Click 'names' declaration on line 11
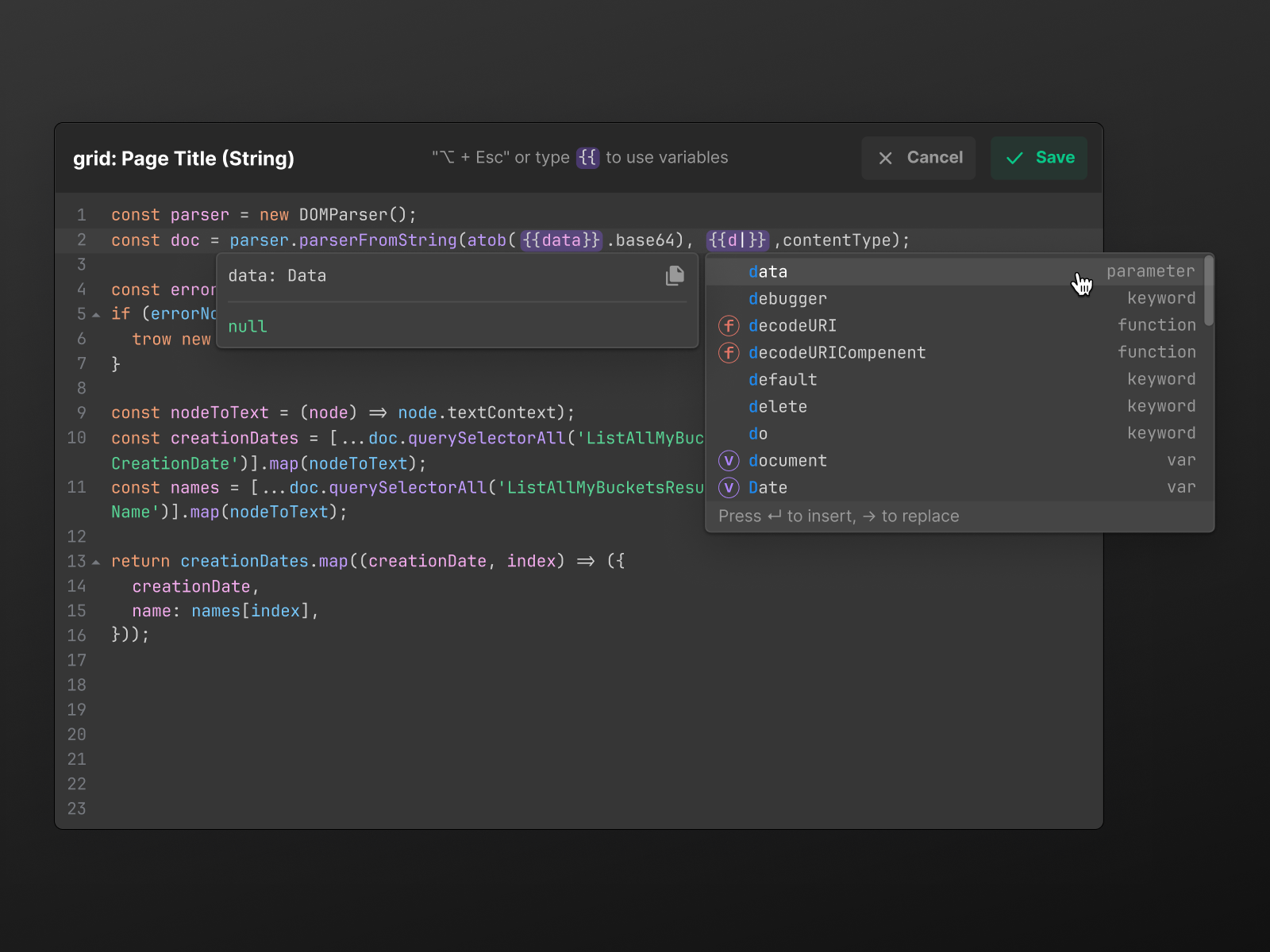 [195, 488]
